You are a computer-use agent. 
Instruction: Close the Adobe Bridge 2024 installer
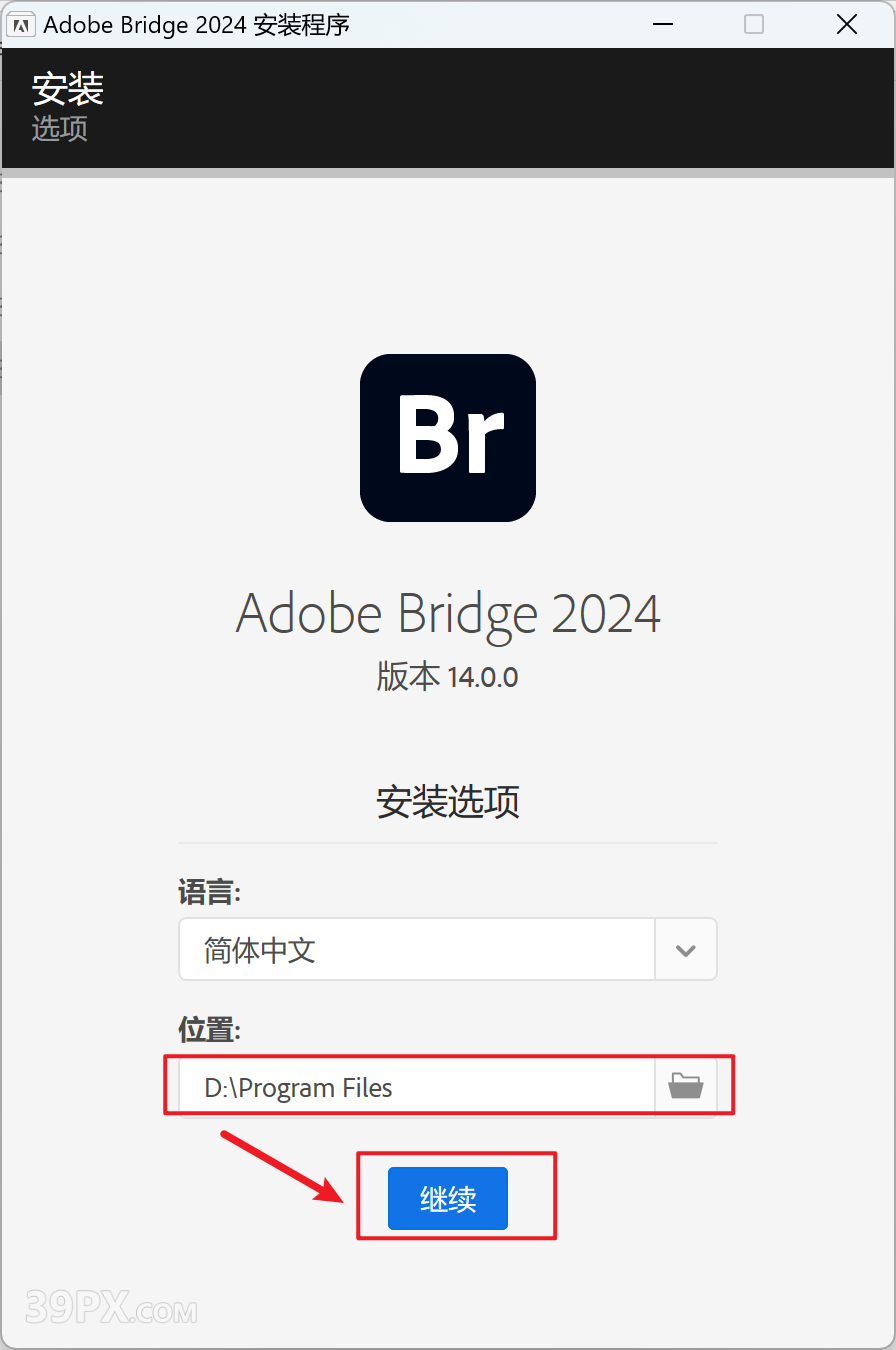[x=847, y=24]
